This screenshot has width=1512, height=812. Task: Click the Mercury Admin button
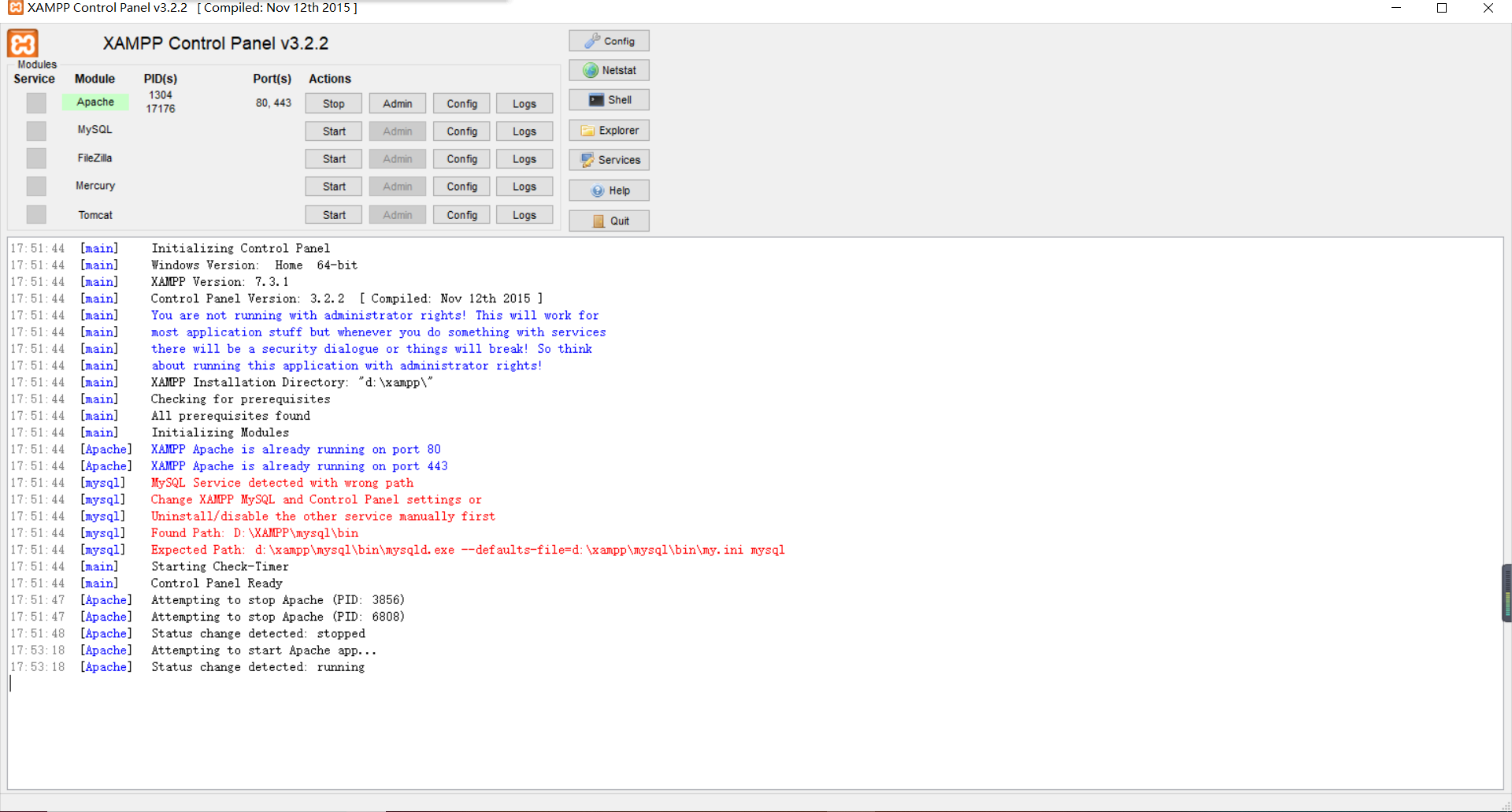(x=398, y=187)
